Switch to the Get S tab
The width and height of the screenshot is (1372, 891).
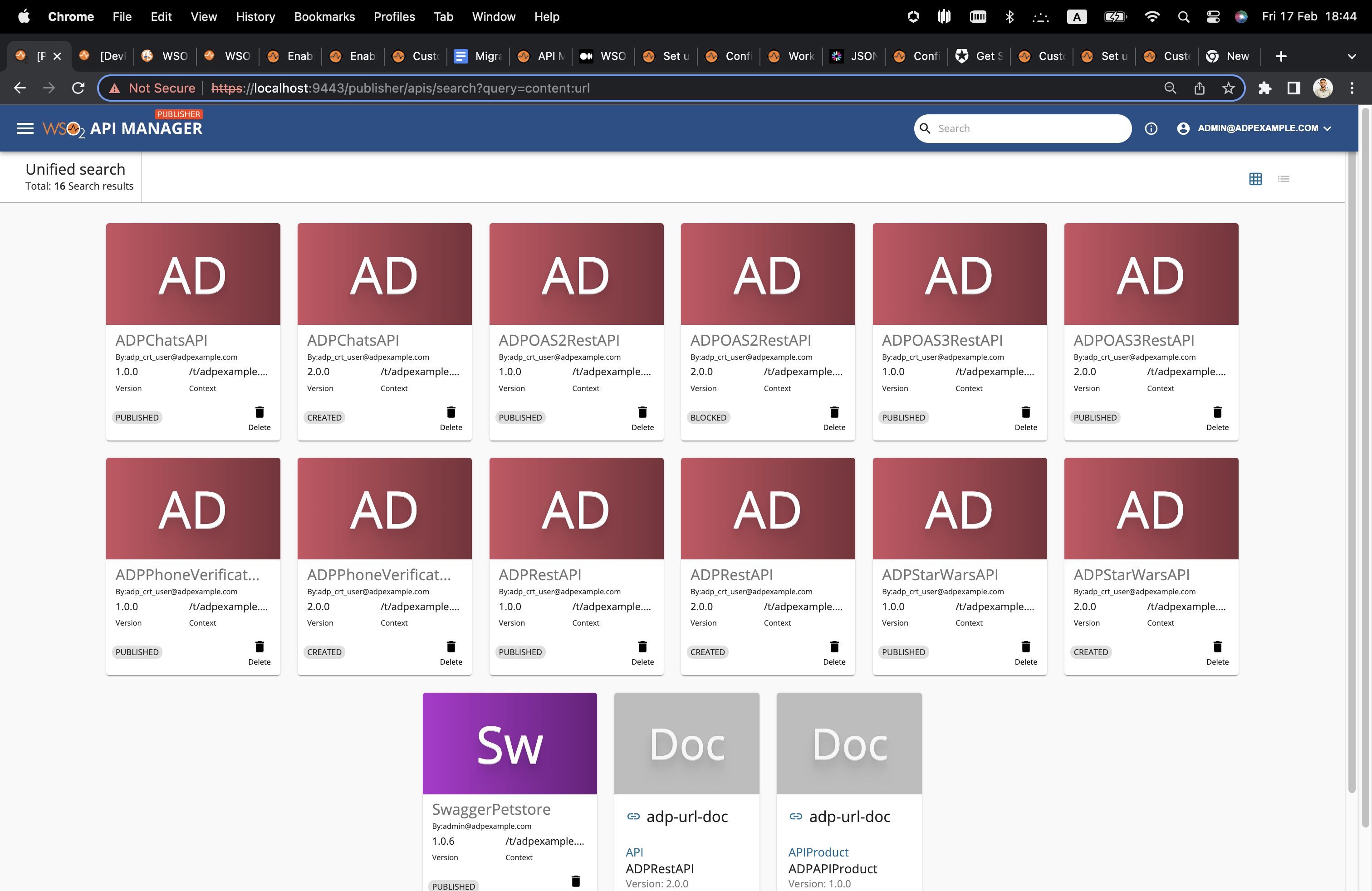979,56
